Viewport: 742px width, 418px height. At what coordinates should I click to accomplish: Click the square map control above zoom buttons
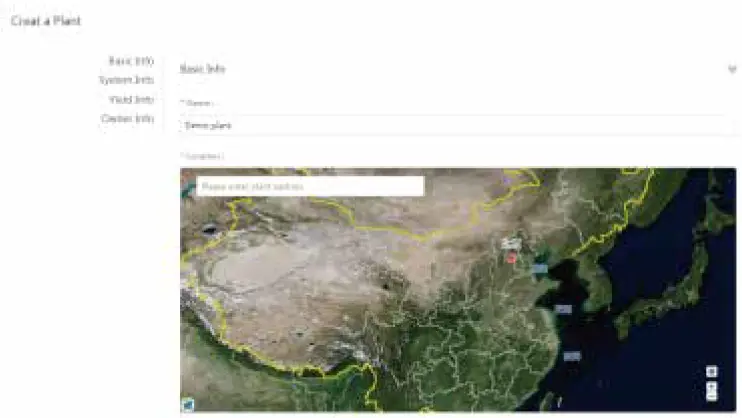pos(711,372)
